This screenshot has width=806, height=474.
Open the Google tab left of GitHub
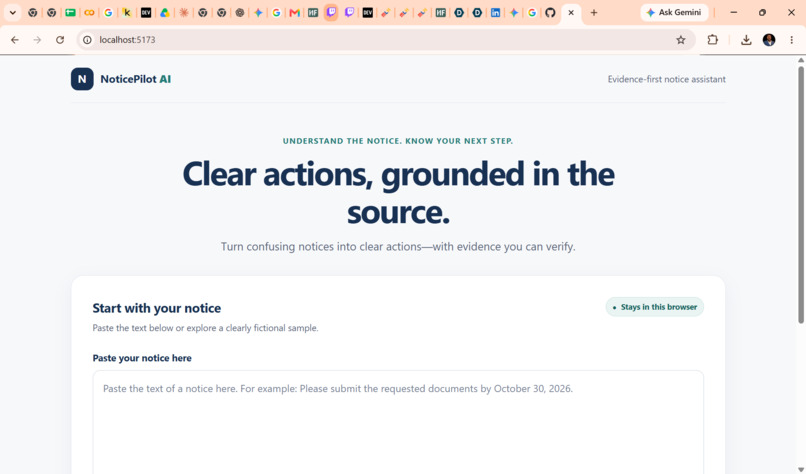tap(532, 12)
